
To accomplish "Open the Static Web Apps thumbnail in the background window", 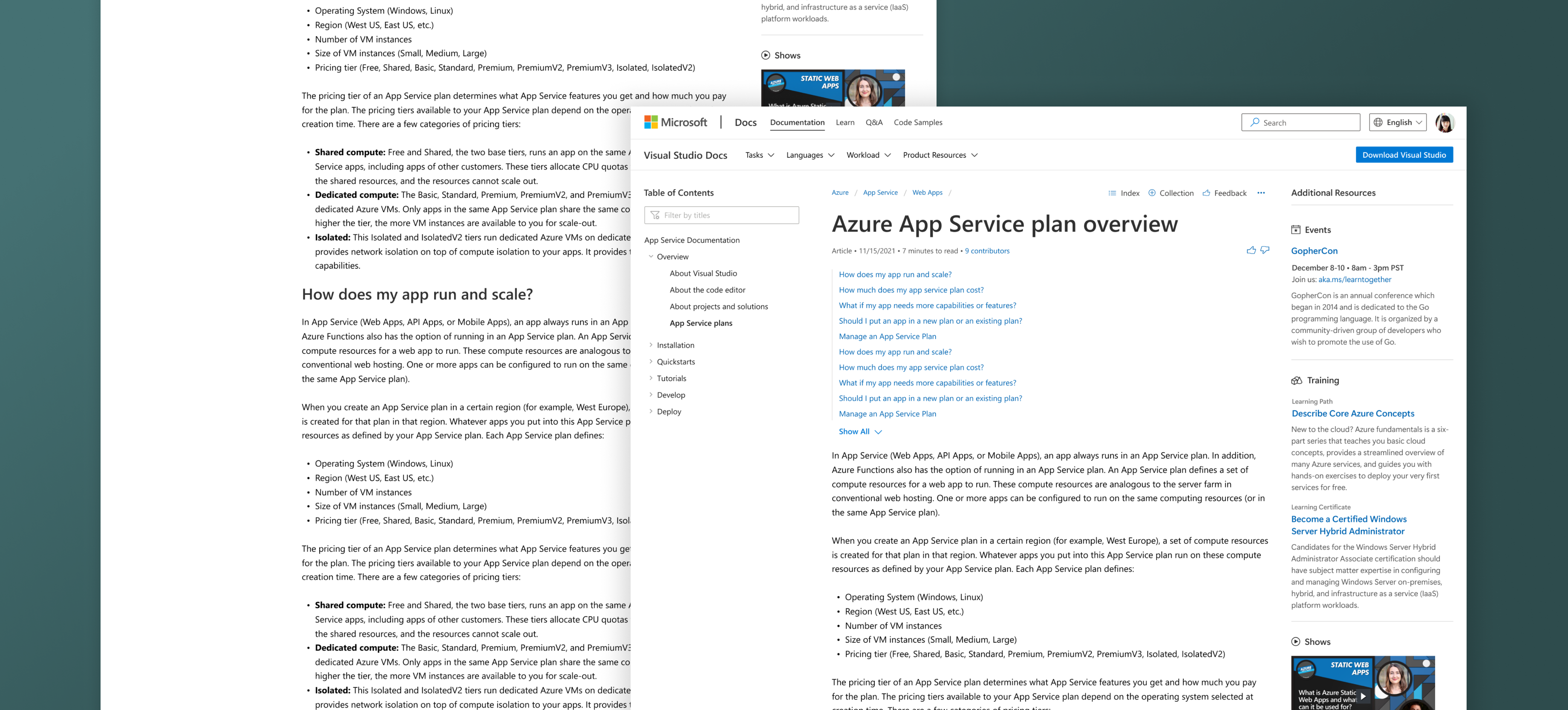I will pos(833,88).
